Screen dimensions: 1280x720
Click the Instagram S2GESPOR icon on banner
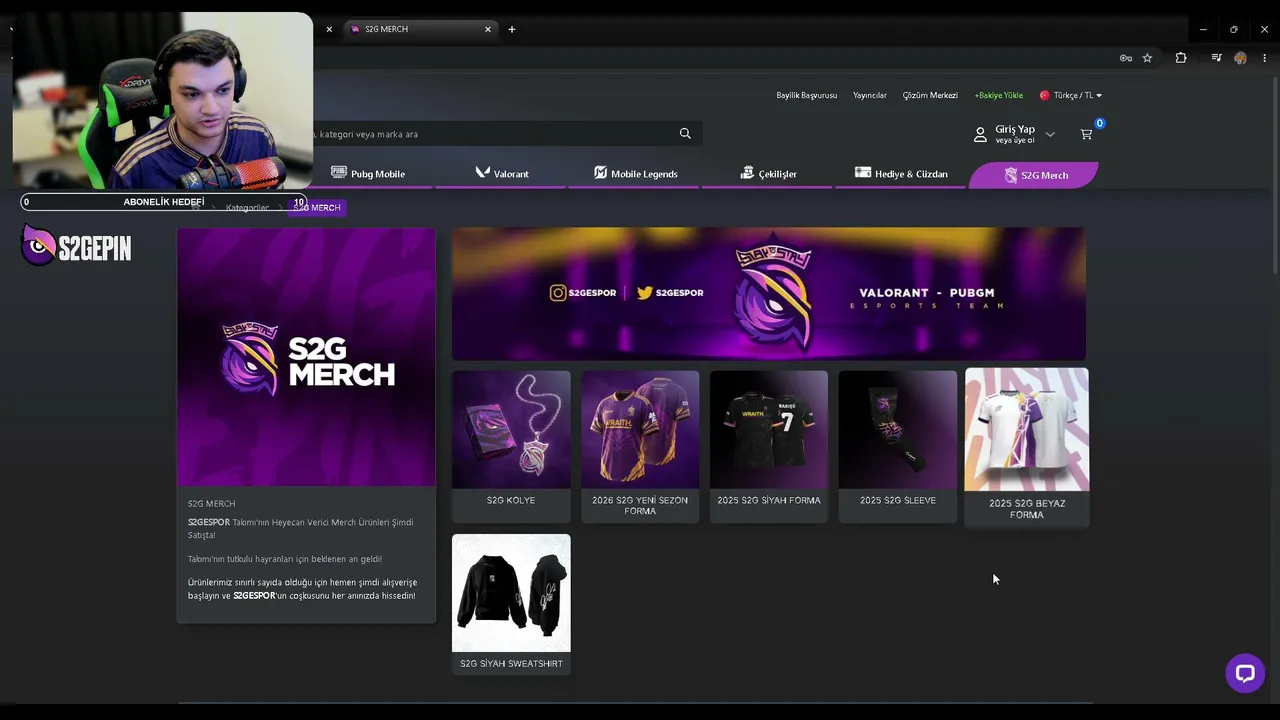(558, 293)
